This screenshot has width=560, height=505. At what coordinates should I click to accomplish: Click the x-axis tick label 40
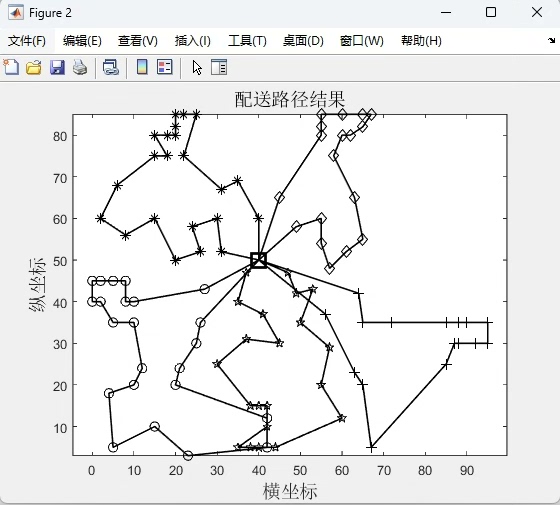pyautogui.click(x=259, y=470)
